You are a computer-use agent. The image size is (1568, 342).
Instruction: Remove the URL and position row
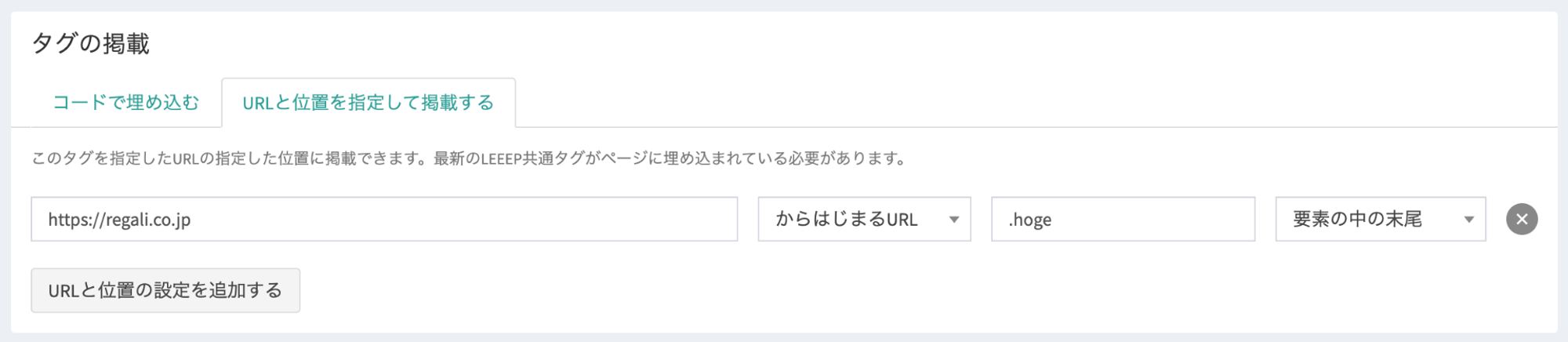tap(1521, 219)
